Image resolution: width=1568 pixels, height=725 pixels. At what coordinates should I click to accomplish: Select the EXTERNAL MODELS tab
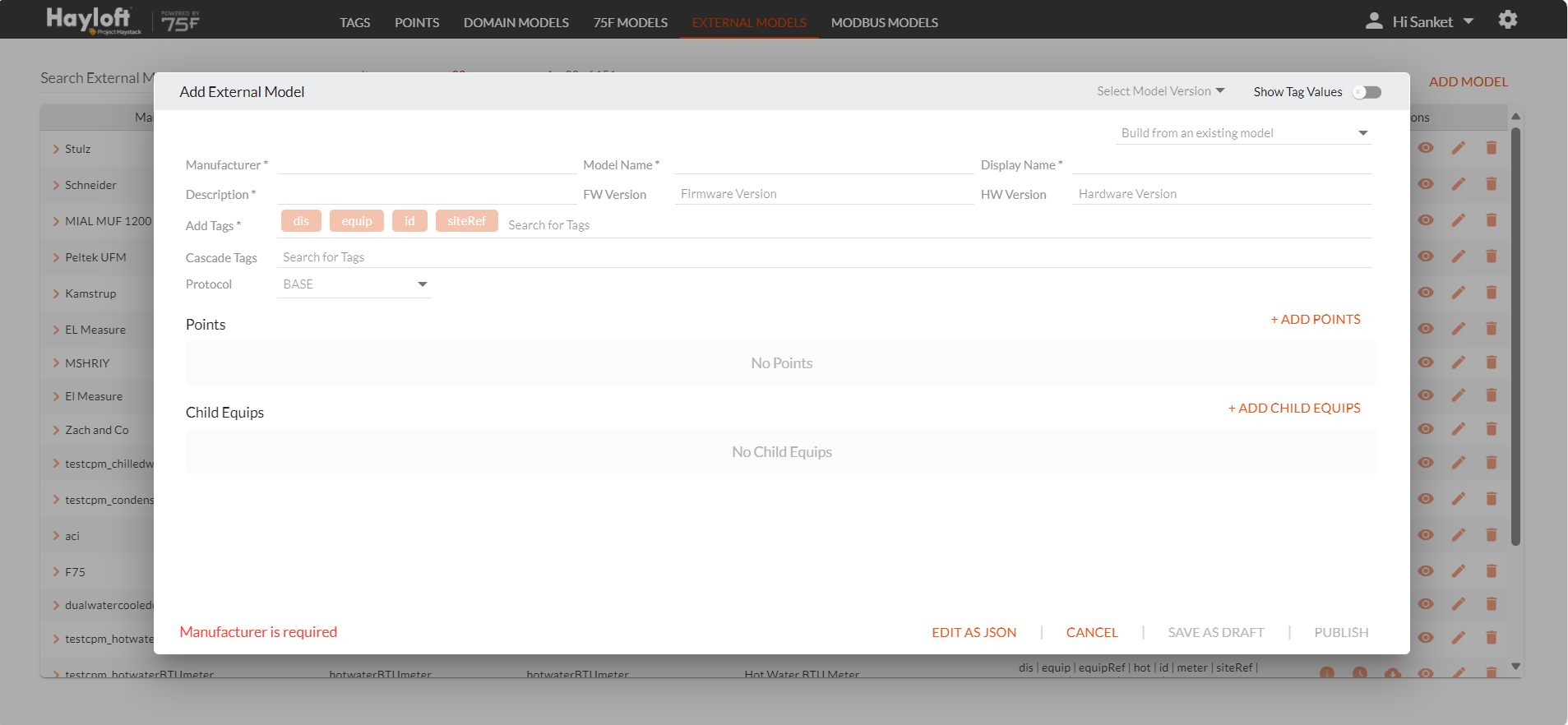pos(749,22)
